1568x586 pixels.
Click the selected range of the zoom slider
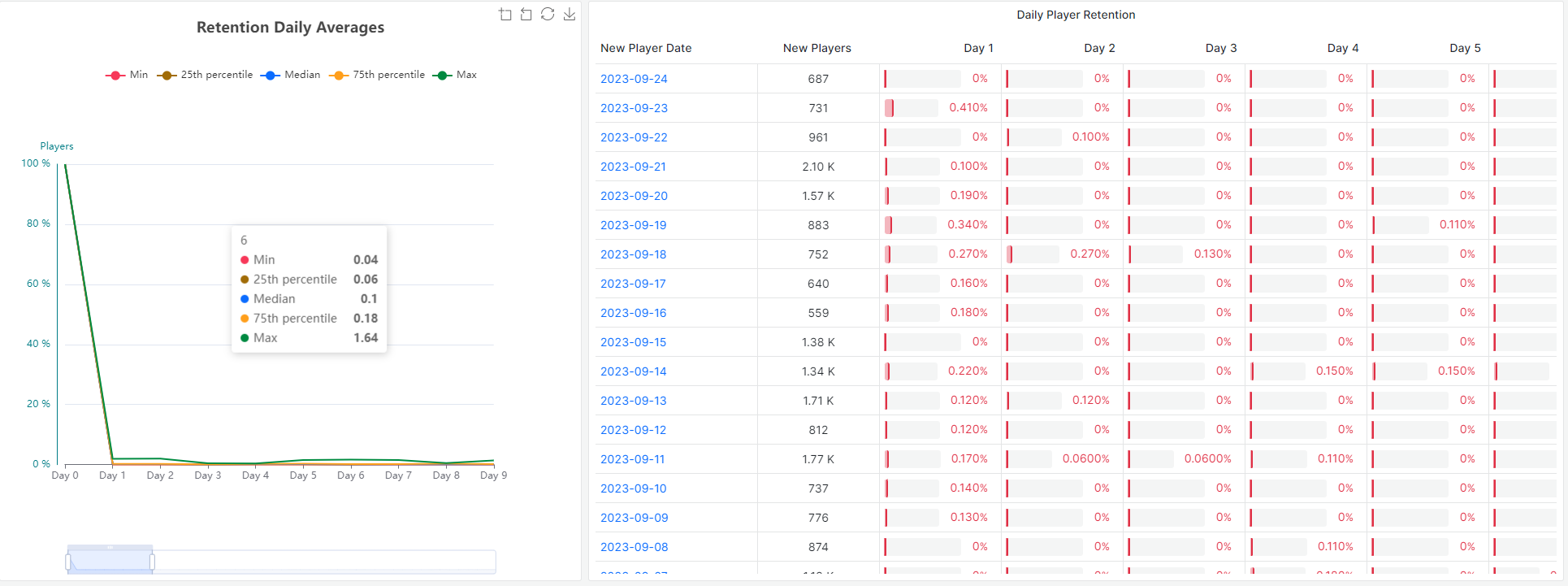[110, 562]
